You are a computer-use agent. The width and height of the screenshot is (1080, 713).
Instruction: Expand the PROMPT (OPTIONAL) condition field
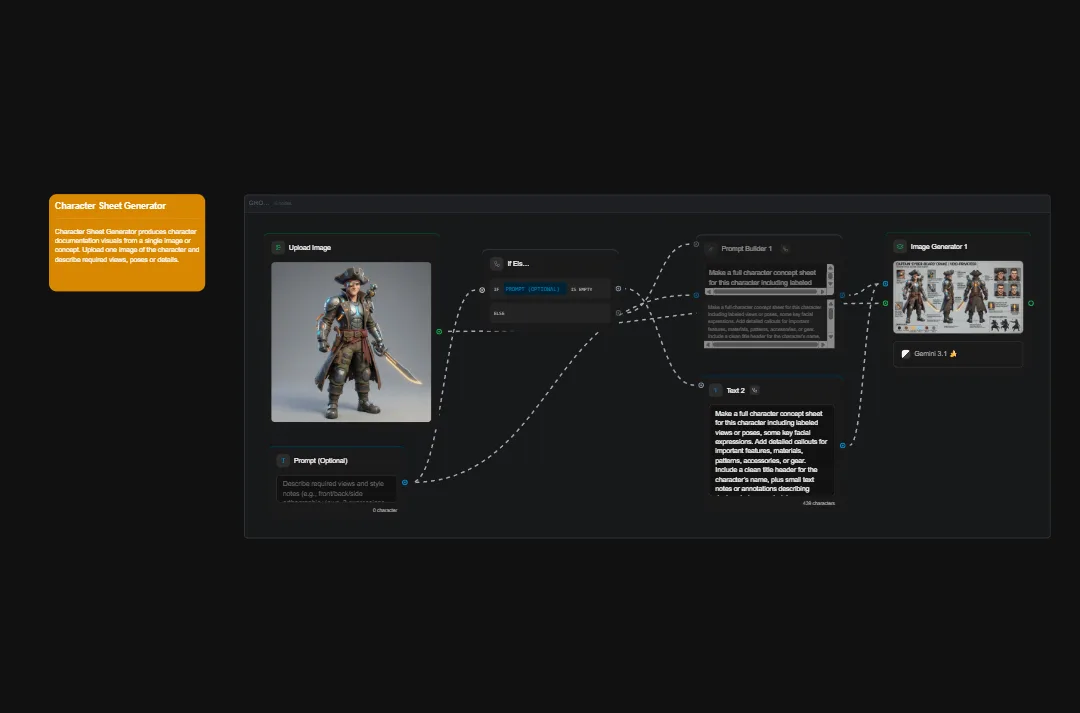pyautogui.click(x=533, y=289)
